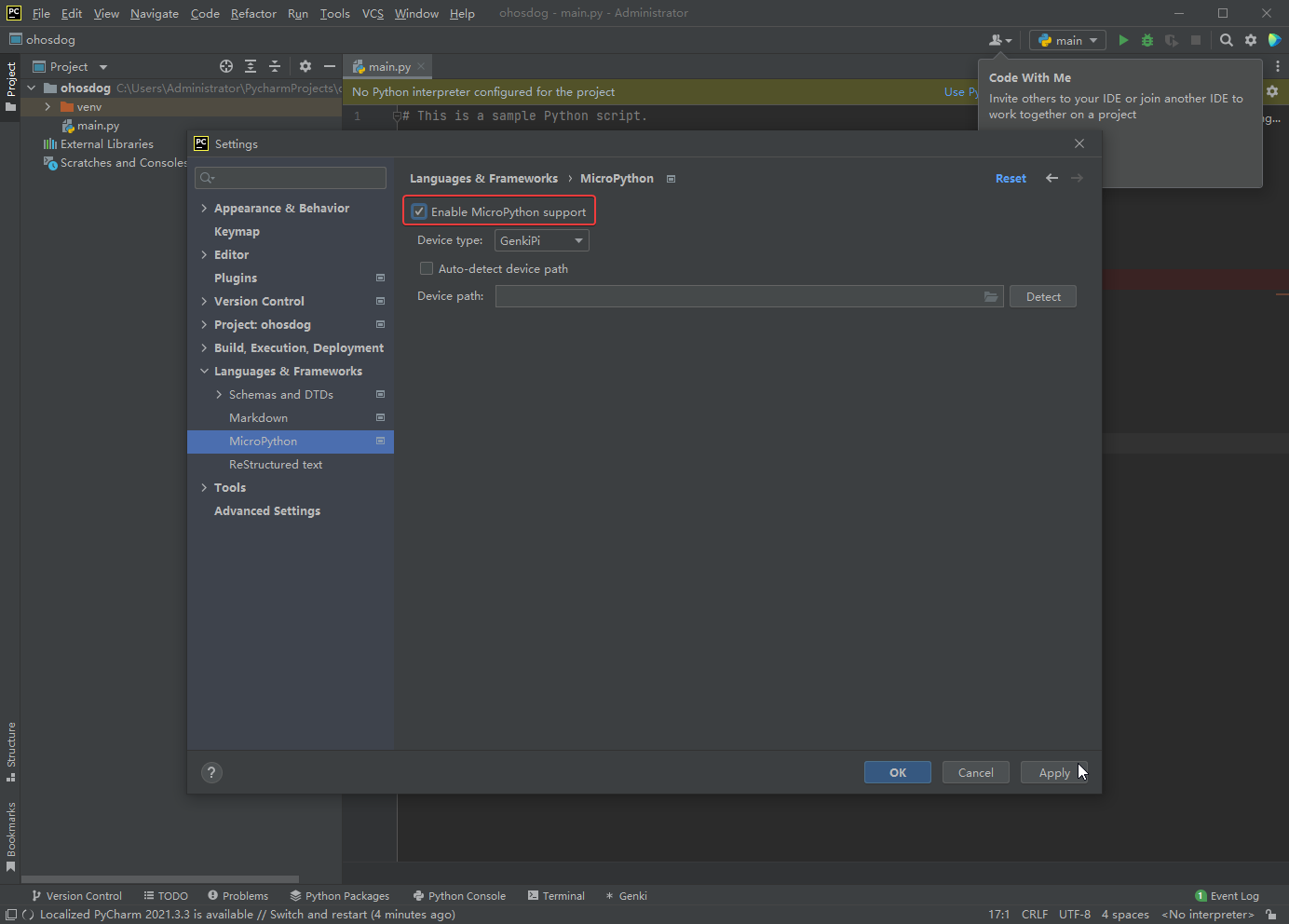Reset MicroPython settings link
Image resolution: width=1289 pixels, height=924 pixels.
point(1011,179)
